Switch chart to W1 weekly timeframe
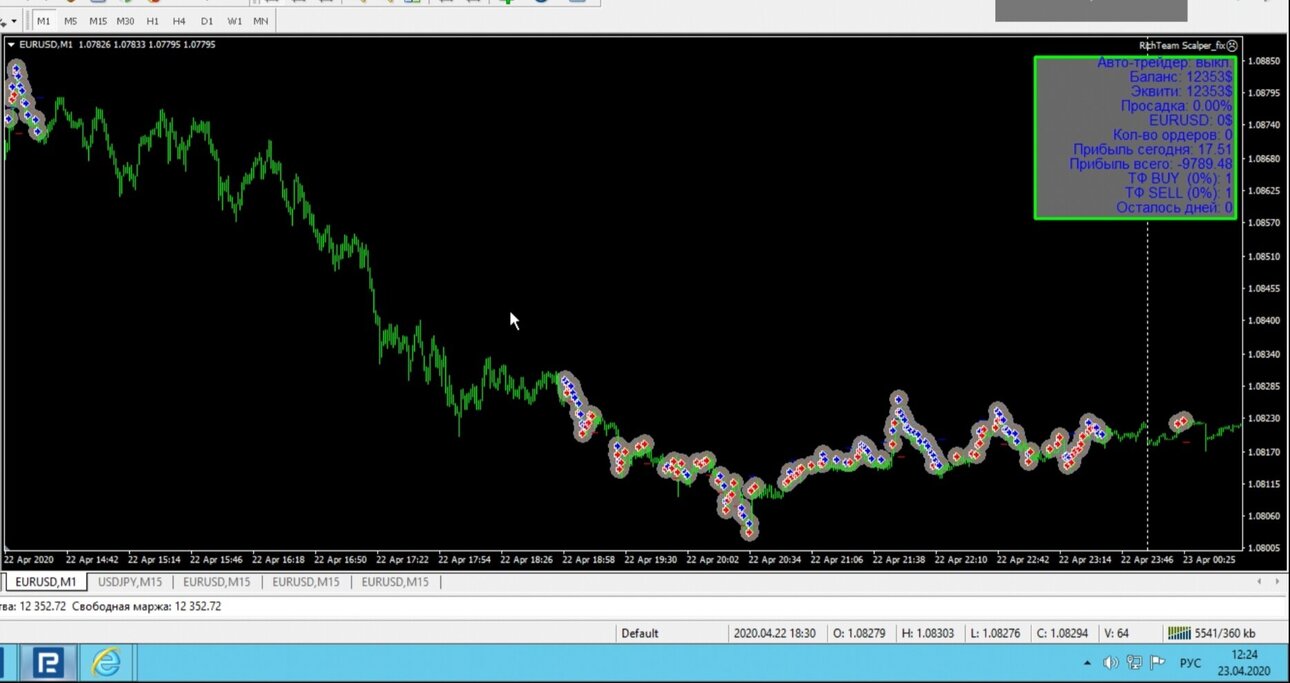1290x683 pixels. pyautogui.click(x=234, y=21)
